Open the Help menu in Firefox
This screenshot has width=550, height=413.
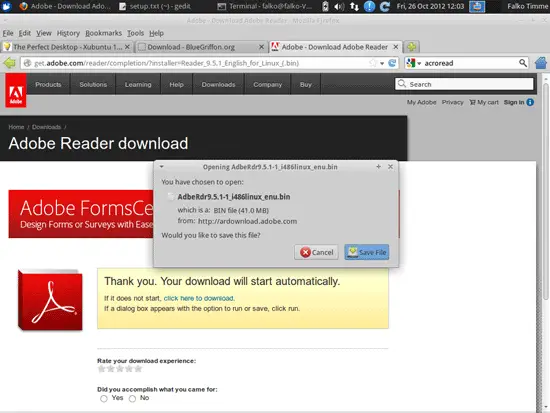click(156, 33)
